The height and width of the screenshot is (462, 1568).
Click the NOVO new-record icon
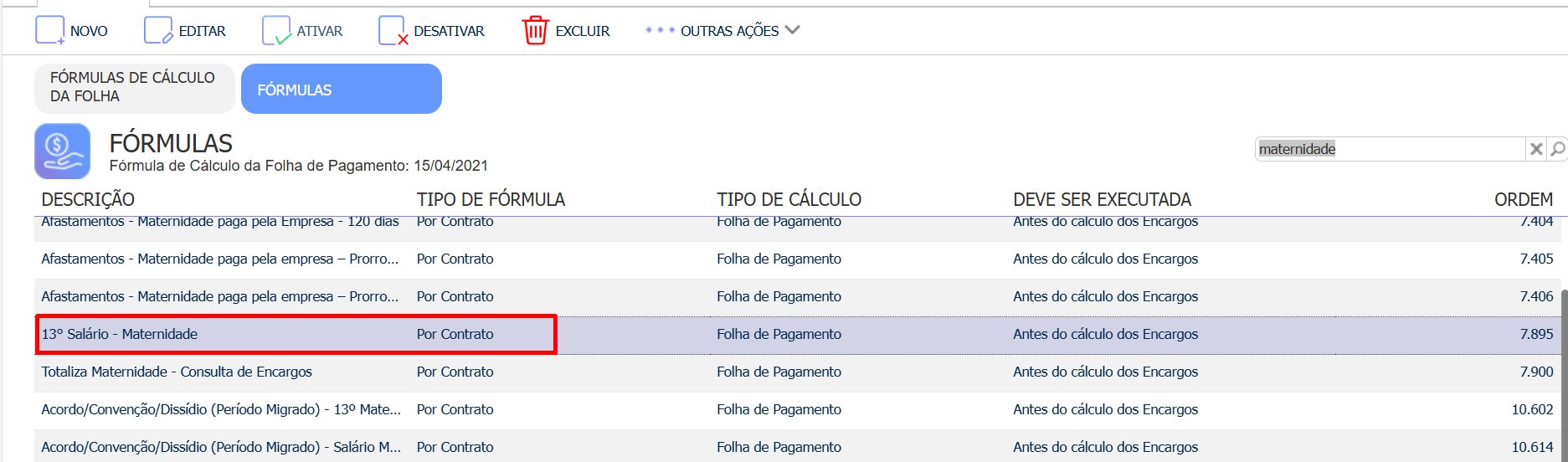(49, 30)
